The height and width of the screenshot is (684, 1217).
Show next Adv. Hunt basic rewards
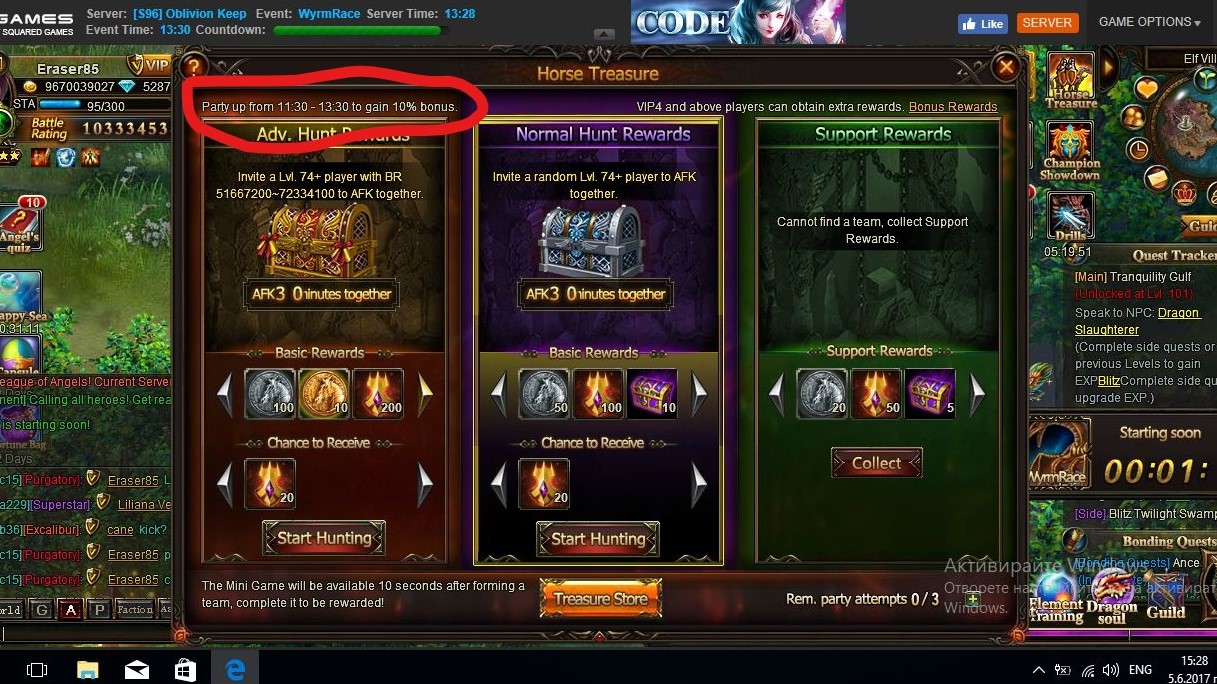[426, 394]
